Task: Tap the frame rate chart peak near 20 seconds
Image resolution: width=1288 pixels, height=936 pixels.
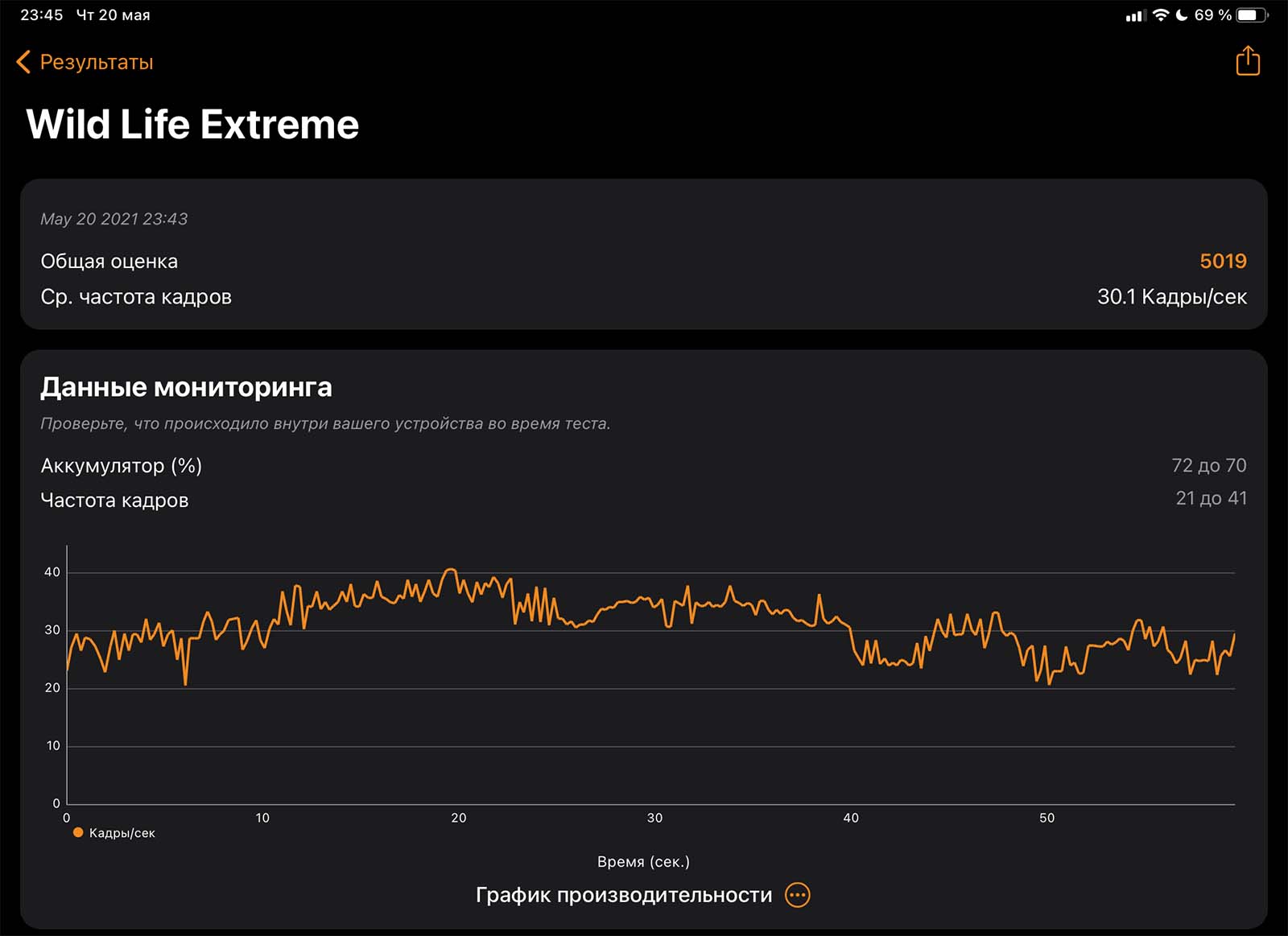Action: click(x=451, y=570)
